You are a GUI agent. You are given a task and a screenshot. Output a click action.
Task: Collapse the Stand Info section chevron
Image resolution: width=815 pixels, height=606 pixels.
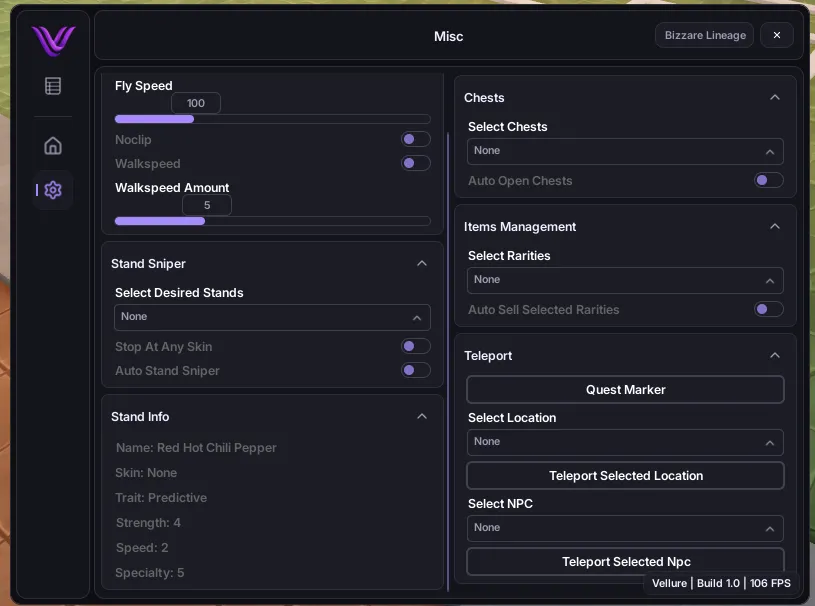coord(422,417)
